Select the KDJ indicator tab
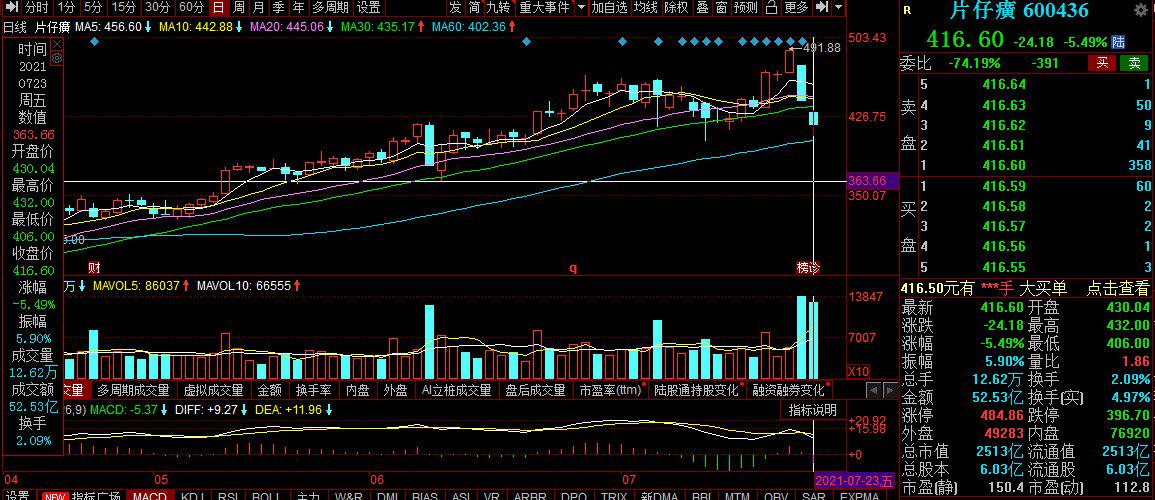The height and width of the screenshot is (500, 1155). (192, 496)
